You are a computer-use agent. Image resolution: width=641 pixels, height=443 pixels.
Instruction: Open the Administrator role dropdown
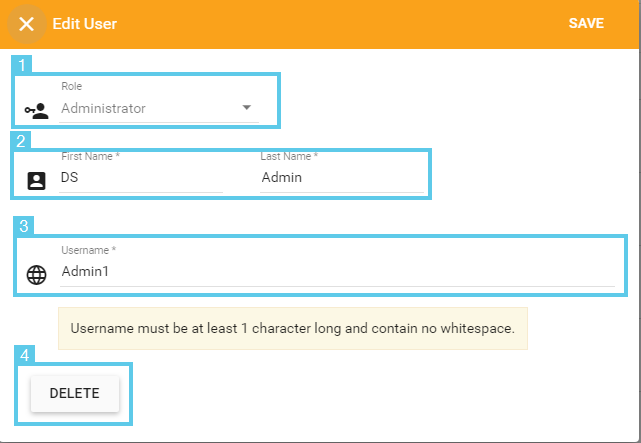pos(159,108)
